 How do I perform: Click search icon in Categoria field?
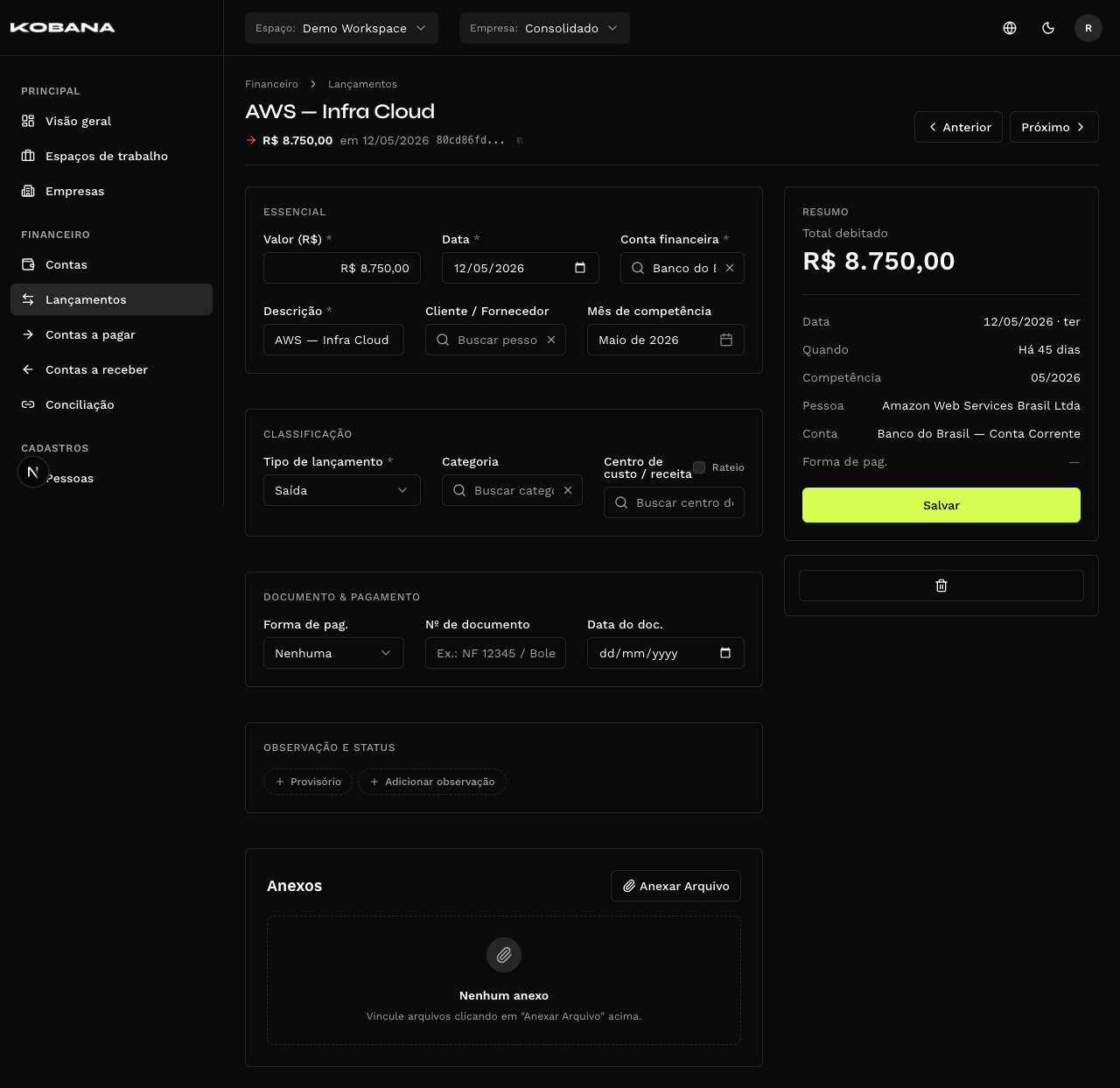(x=459, y=490)
